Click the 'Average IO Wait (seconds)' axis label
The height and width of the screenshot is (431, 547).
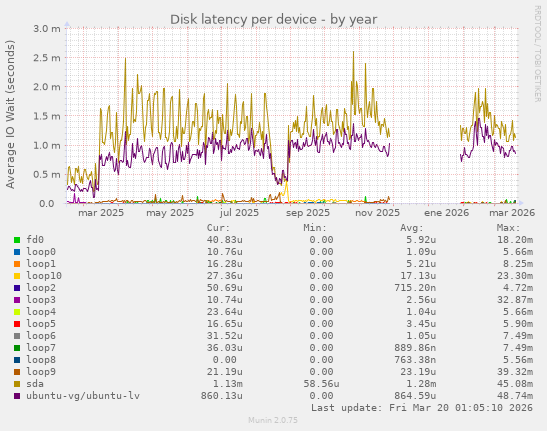tap(10, 114)
